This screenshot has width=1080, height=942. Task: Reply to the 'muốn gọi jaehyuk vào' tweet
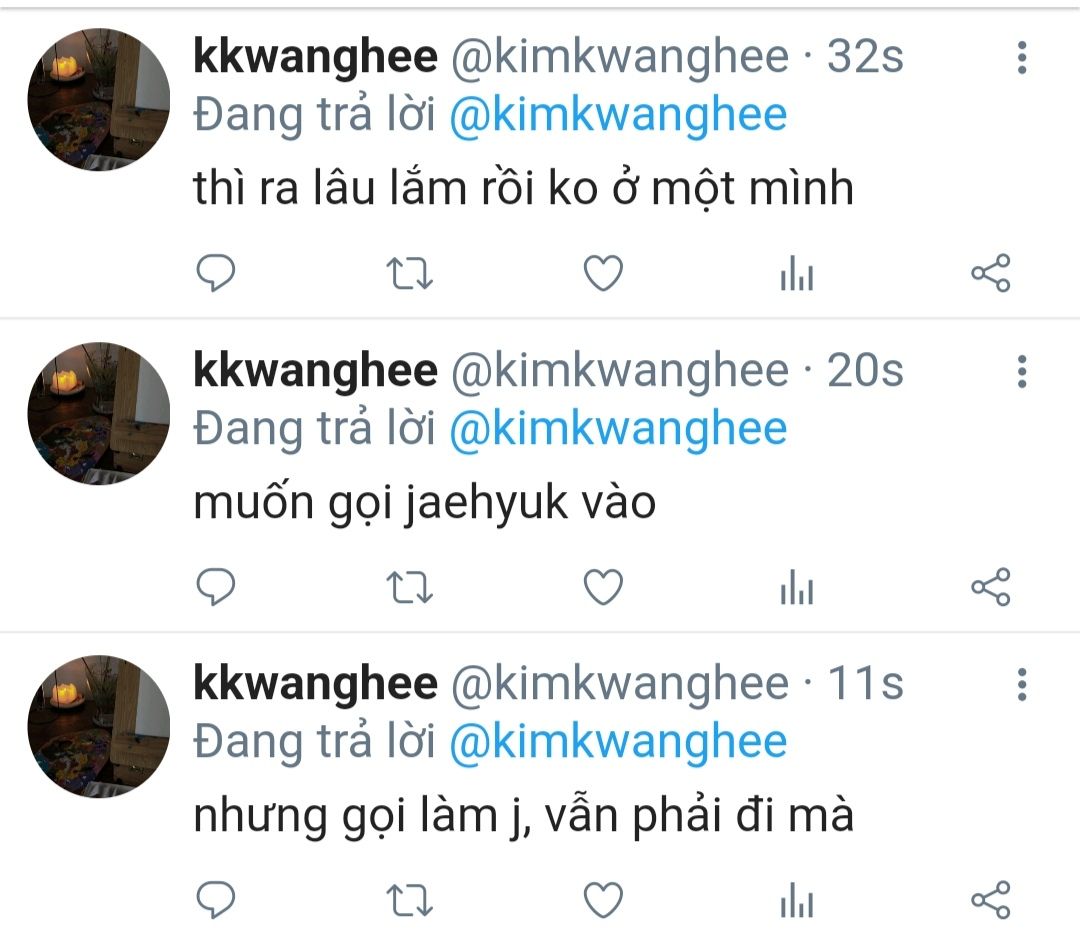point(216,587)
